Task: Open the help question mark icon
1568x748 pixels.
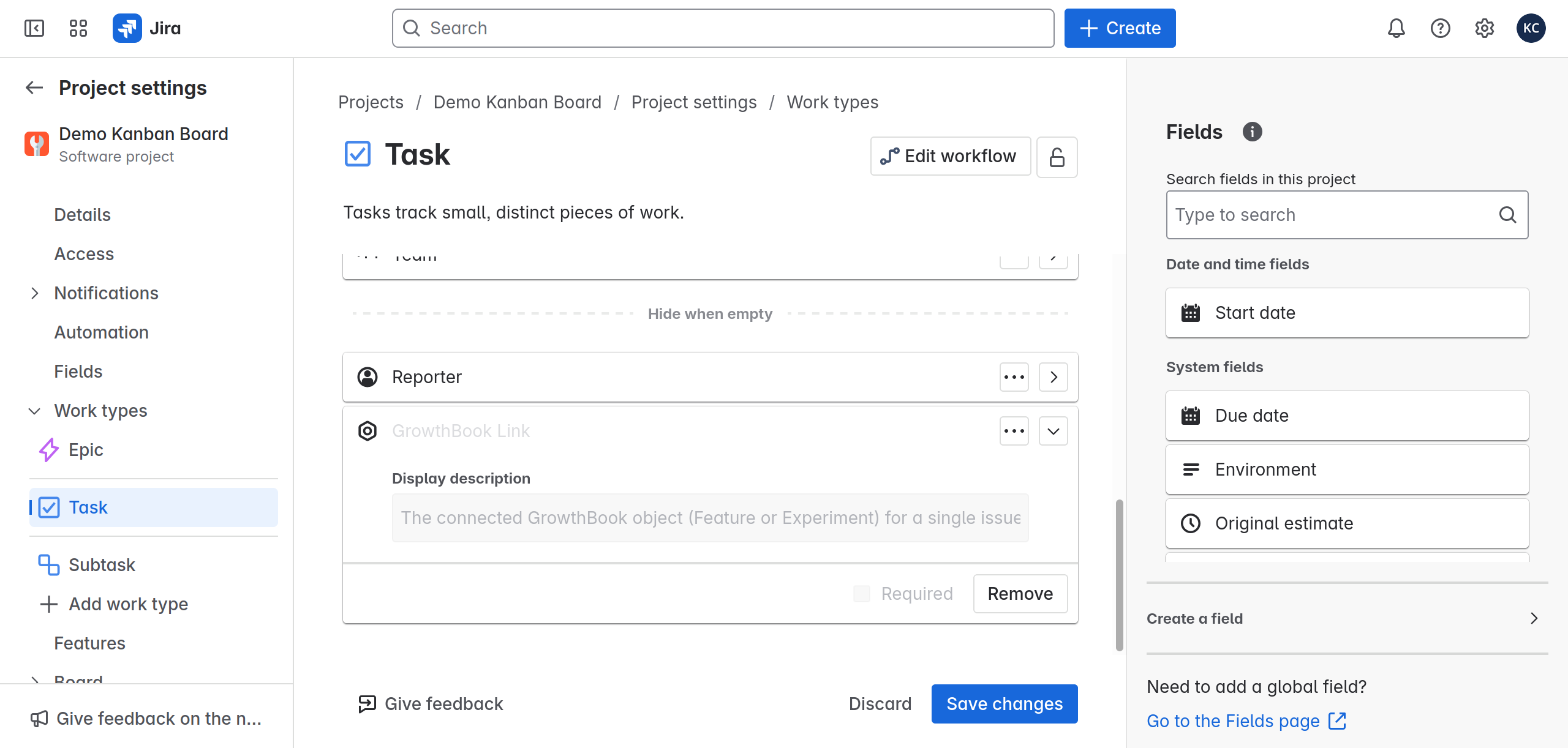Action: 1441,28
